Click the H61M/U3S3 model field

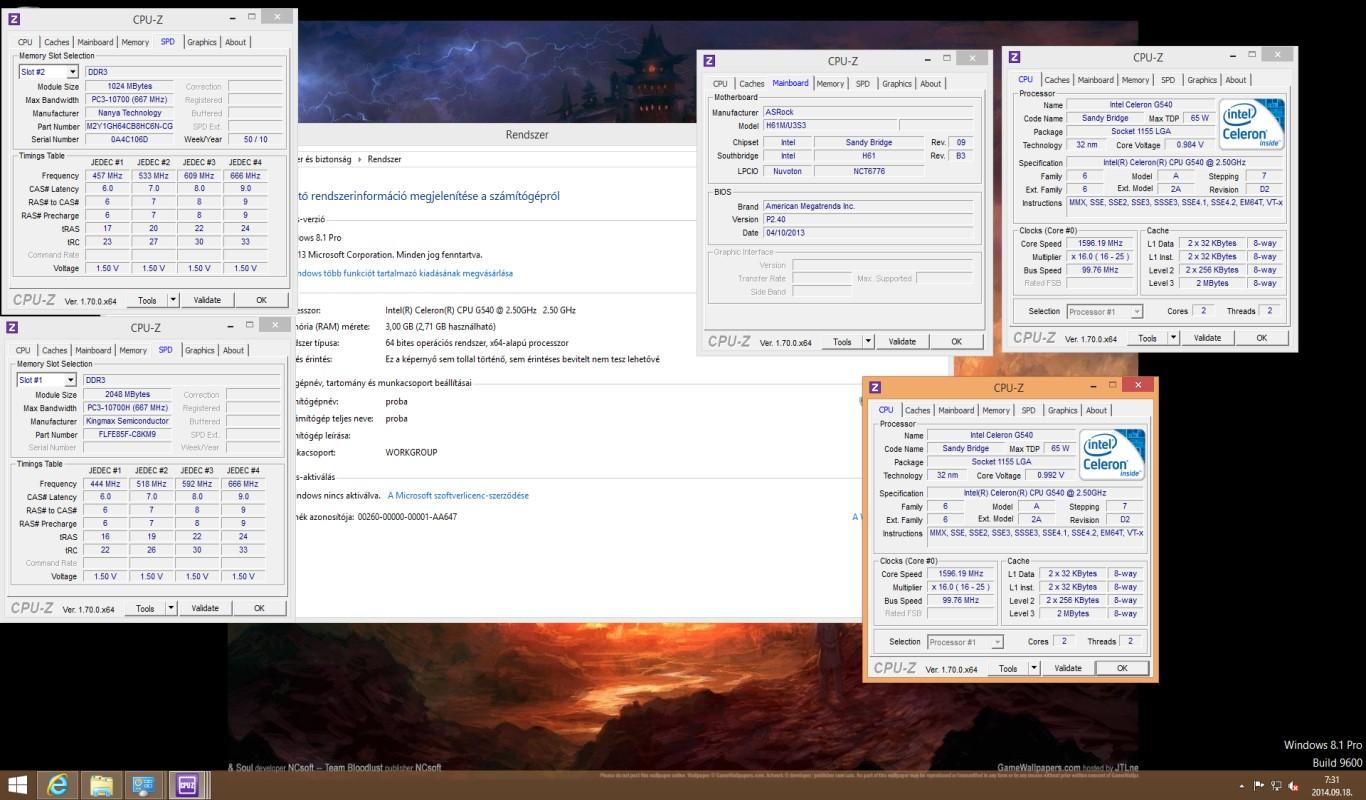(x=828, y=125)
